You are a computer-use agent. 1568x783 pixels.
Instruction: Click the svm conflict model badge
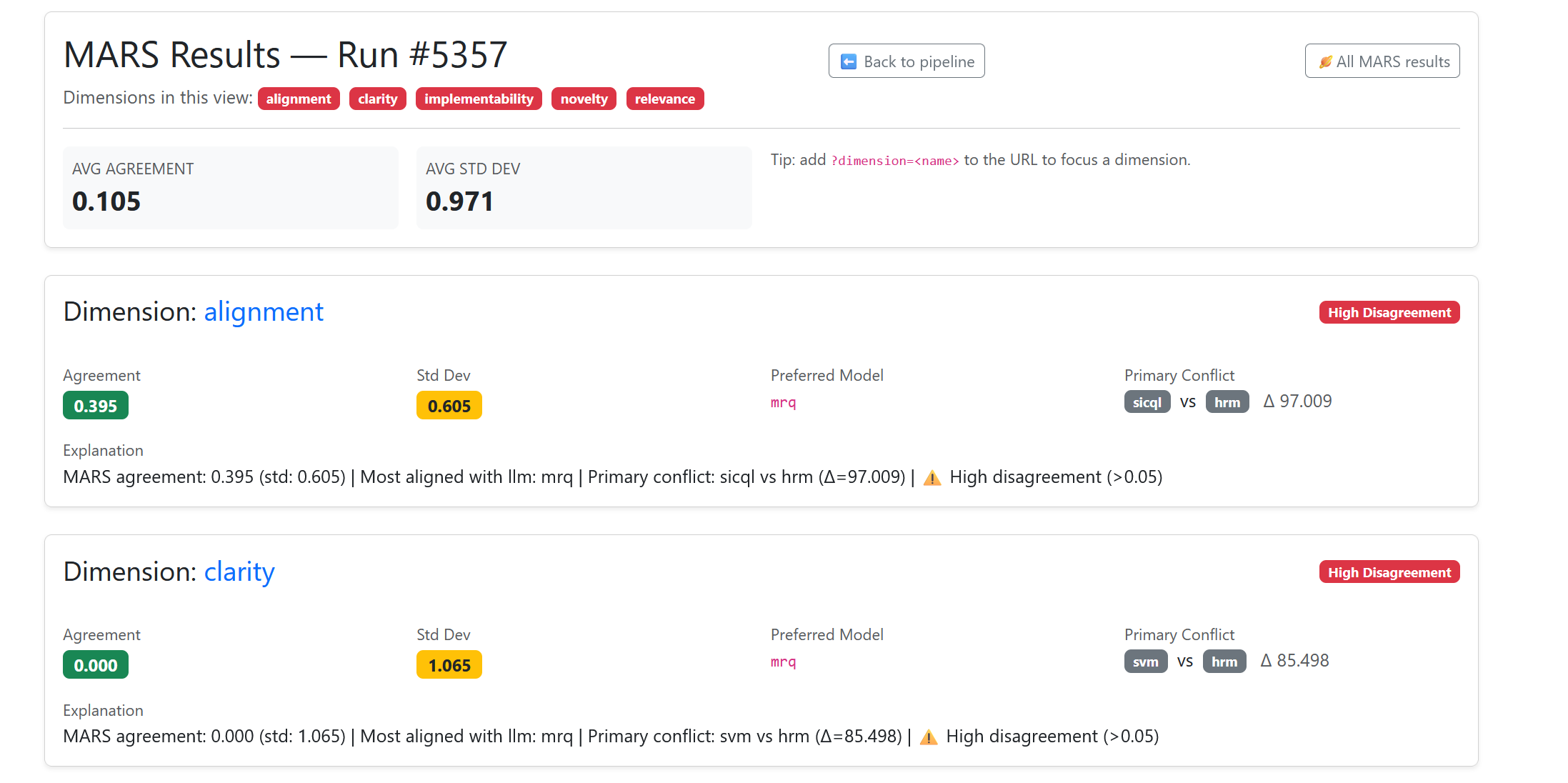[1145, 662]
